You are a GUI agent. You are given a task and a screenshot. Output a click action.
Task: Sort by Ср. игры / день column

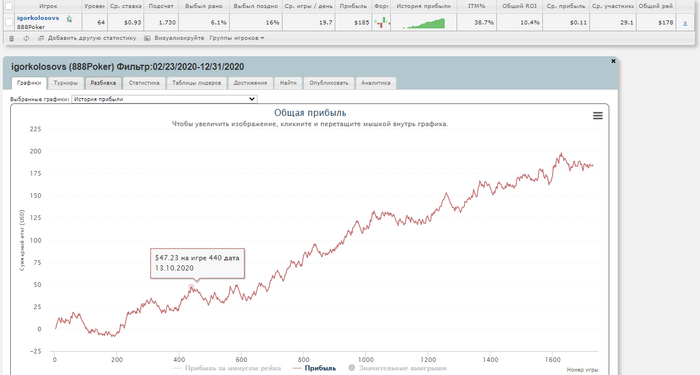click(x=308, y=6)
